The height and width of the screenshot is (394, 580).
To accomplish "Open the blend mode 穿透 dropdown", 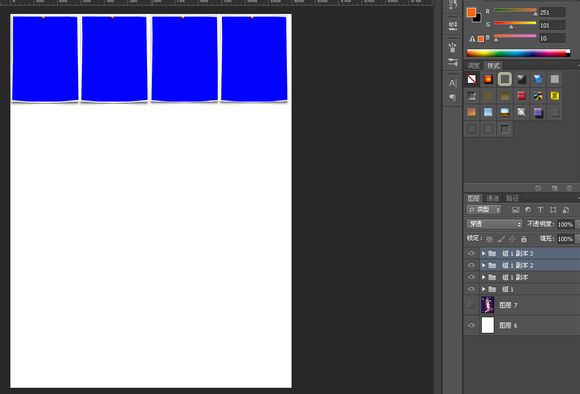I will point(495,224).
